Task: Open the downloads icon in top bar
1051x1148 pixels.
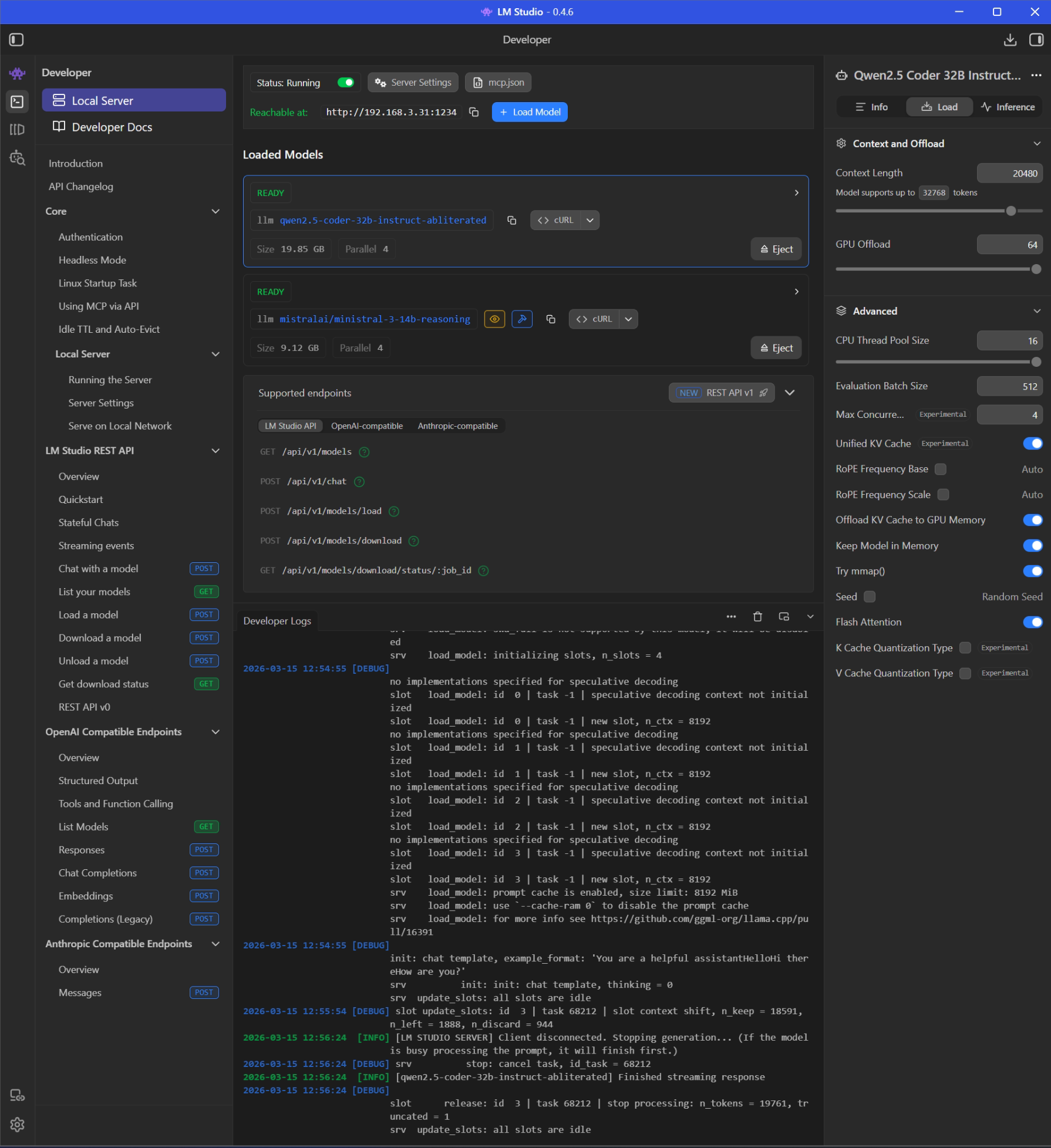Action: (1010, 40)
